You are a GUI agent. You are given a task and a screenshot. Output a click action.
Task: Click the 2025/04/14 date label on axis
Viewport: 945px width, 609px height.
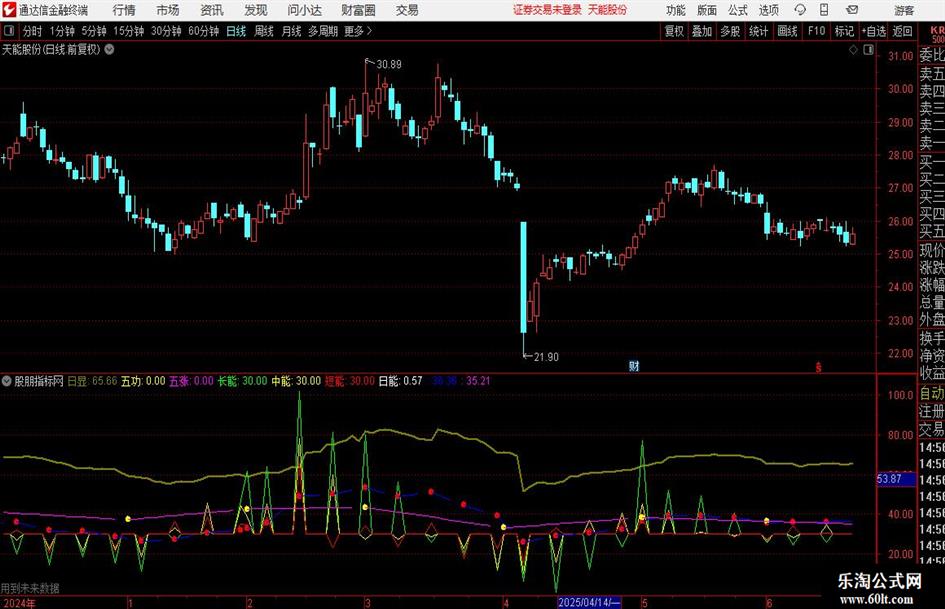tap(588, 602)
